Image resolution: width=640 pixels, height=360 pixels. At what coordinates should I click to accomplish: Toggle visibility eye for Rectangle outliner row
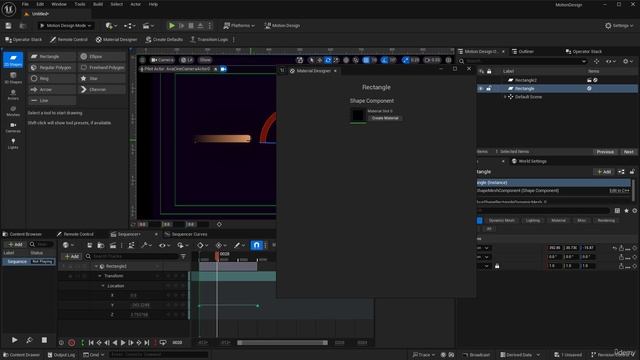(481, 89)
